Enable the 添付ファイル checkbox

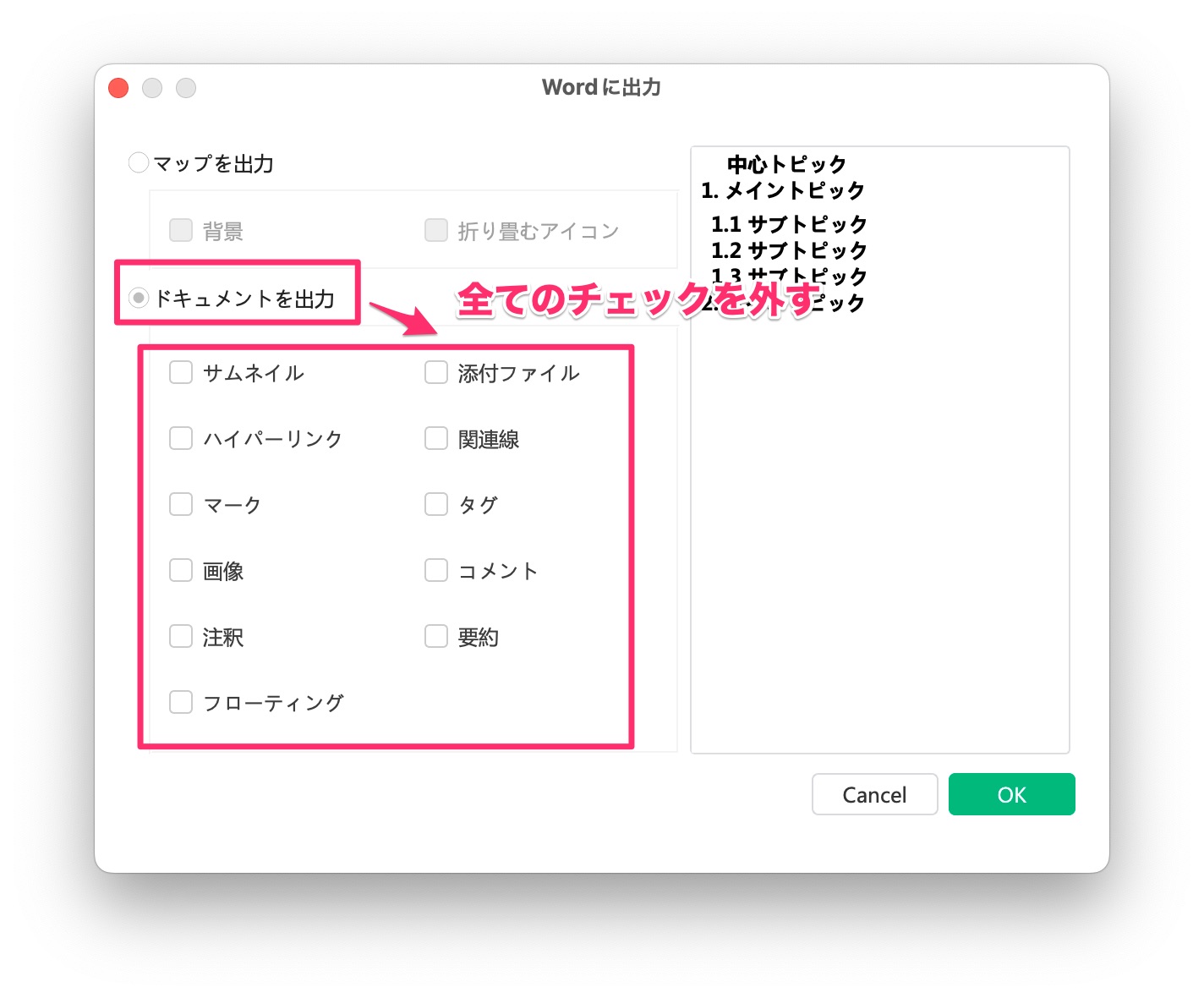(x=436, y=372)
